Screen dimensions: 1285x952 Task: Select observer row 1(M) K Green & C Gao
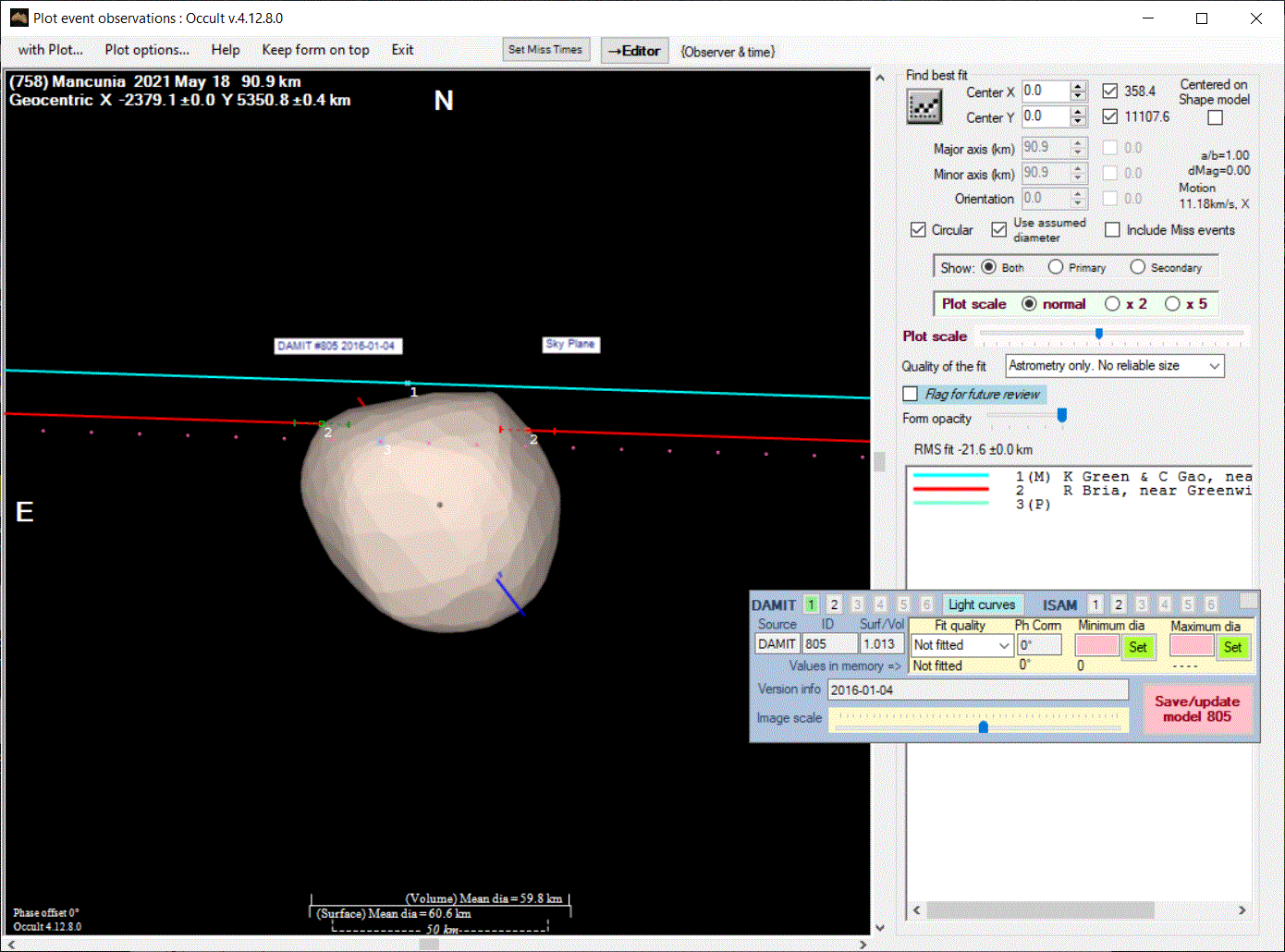tap(1082, 477)
